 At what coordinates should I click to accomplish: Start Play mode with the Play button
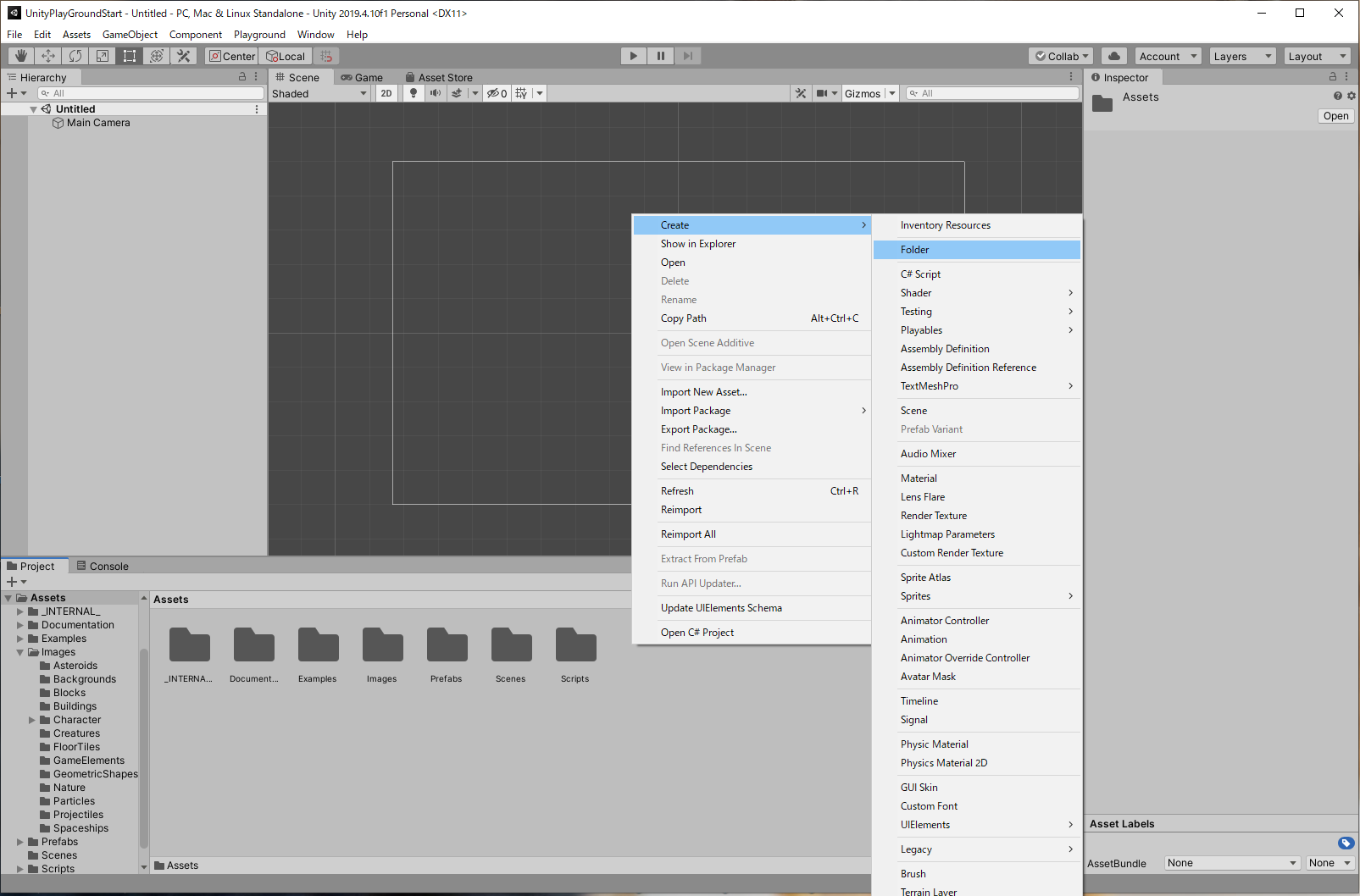click(634, 56)
